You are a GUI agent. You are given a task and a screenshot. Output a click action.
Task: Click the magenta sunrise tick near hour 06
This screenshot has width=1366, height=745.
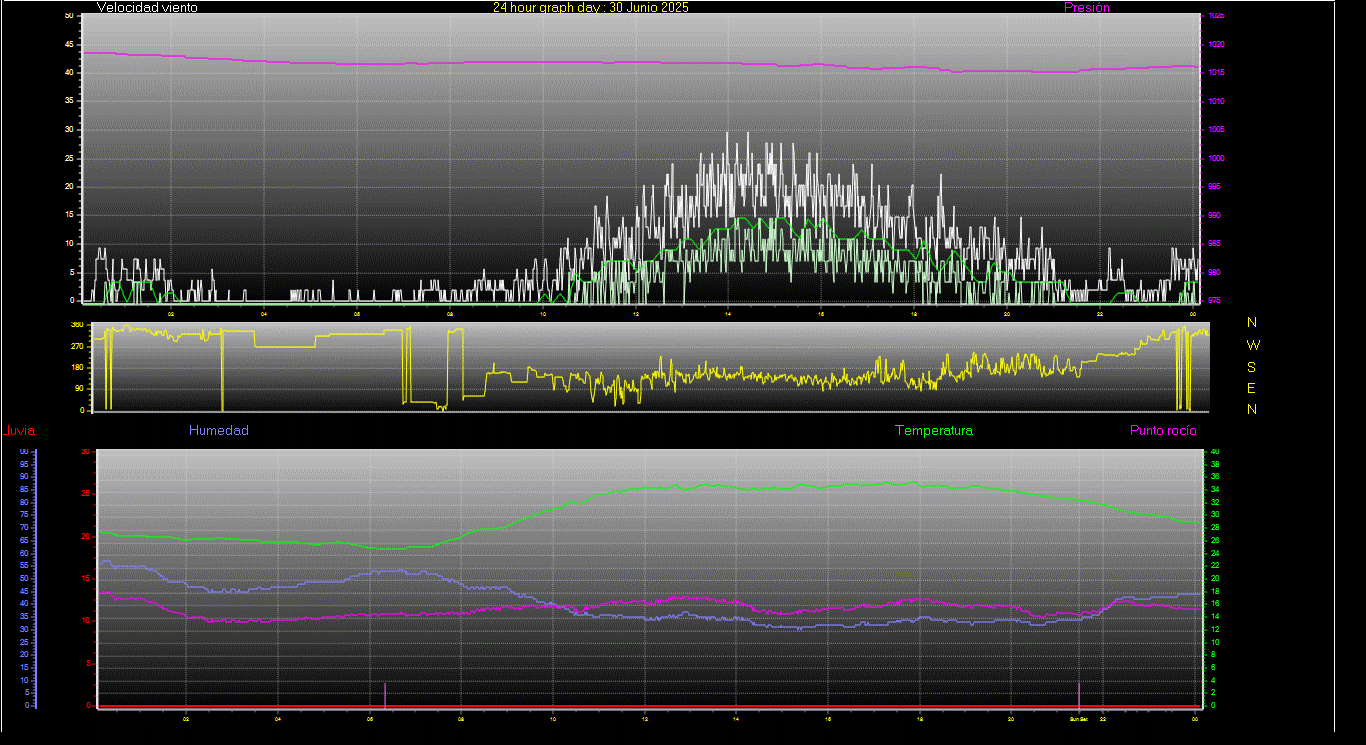tap(385, 695)
